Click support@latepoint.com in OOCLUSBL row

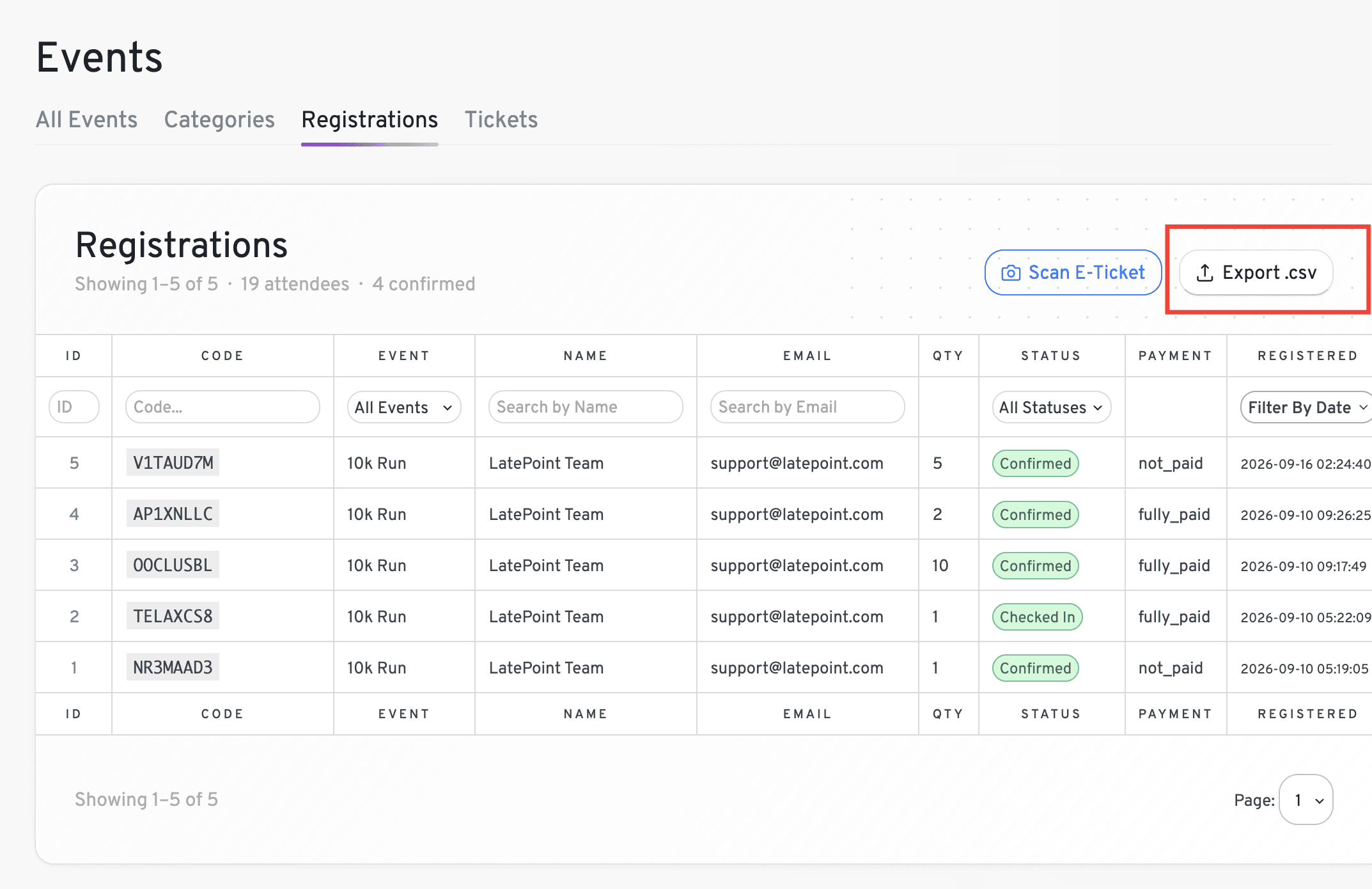point(797,565)
